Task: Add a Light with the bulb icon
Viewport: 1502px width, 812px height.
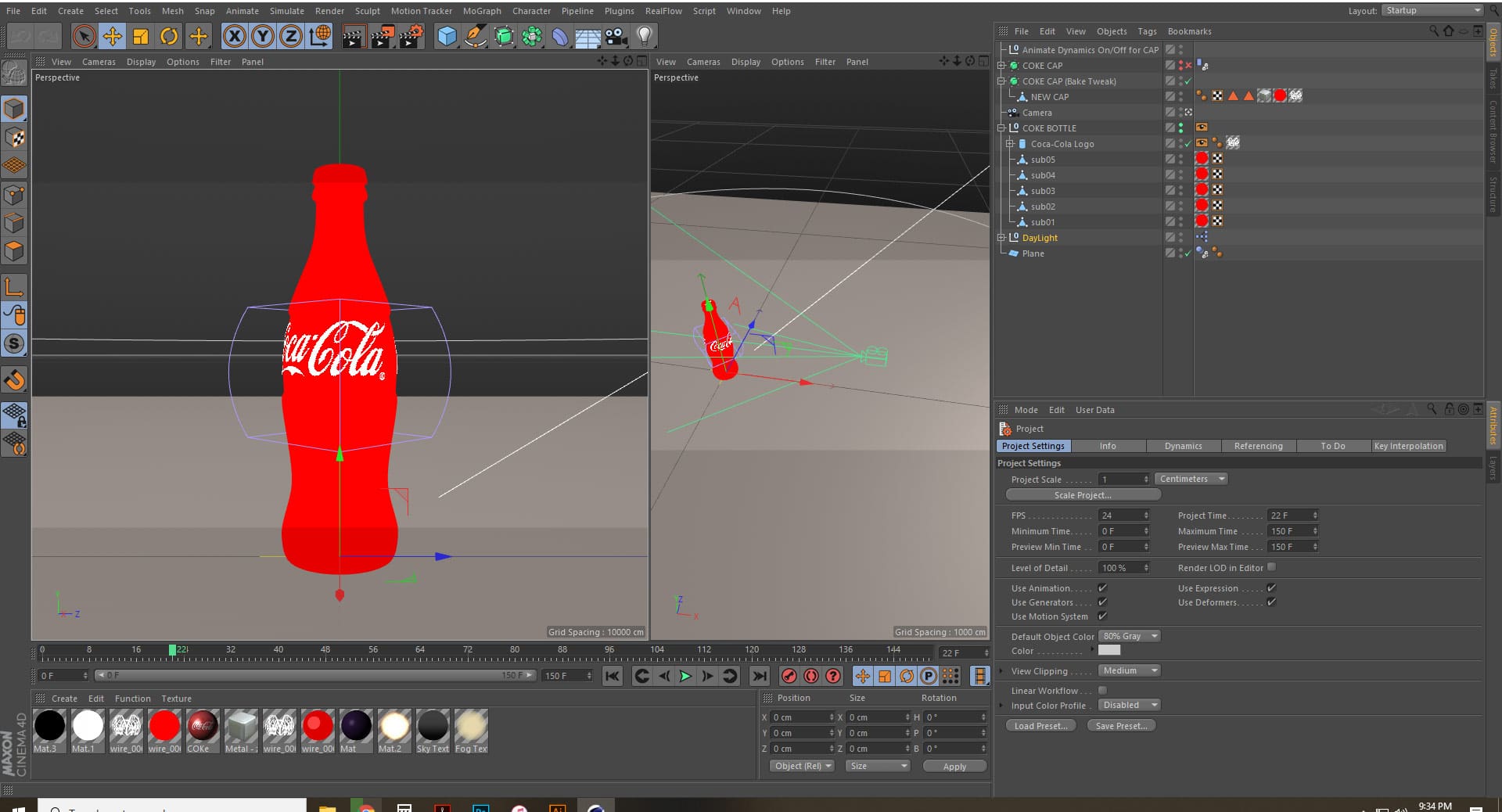Action: (645, 36)
